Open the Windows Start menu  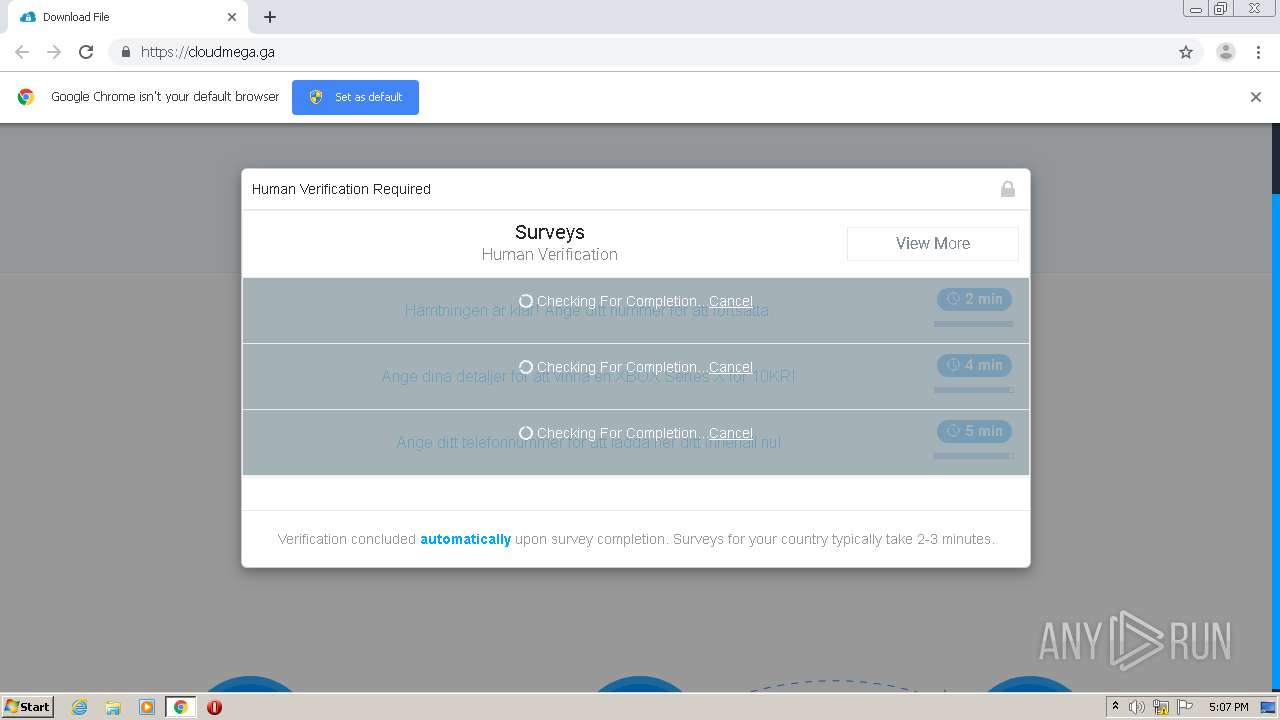point(28,706)
